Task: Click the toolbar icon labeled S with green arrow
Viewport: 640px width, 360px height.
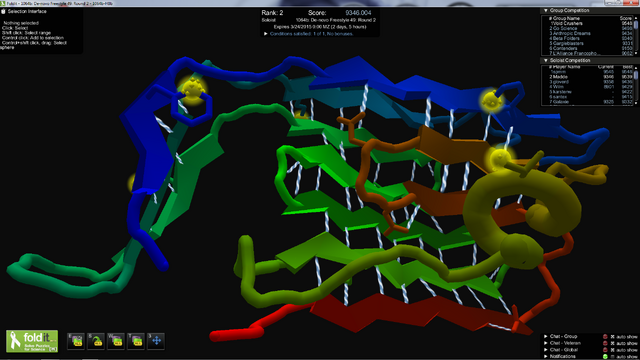Action: [x=96, y=341]
